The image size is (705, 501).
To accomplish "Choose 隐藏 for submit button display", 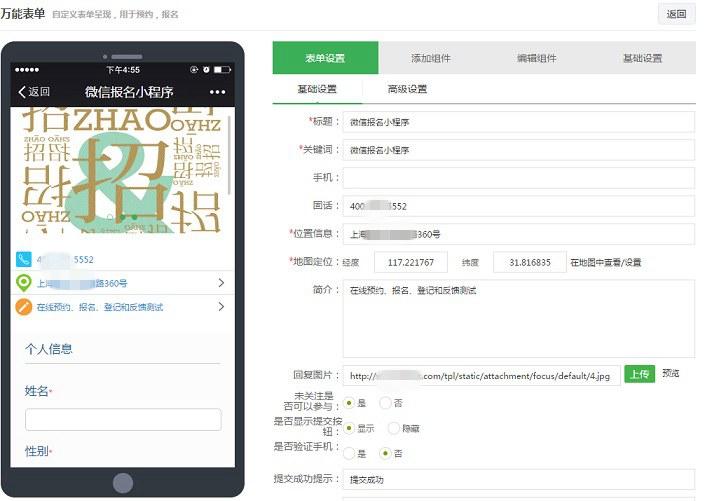I will (x=393, y=428).
